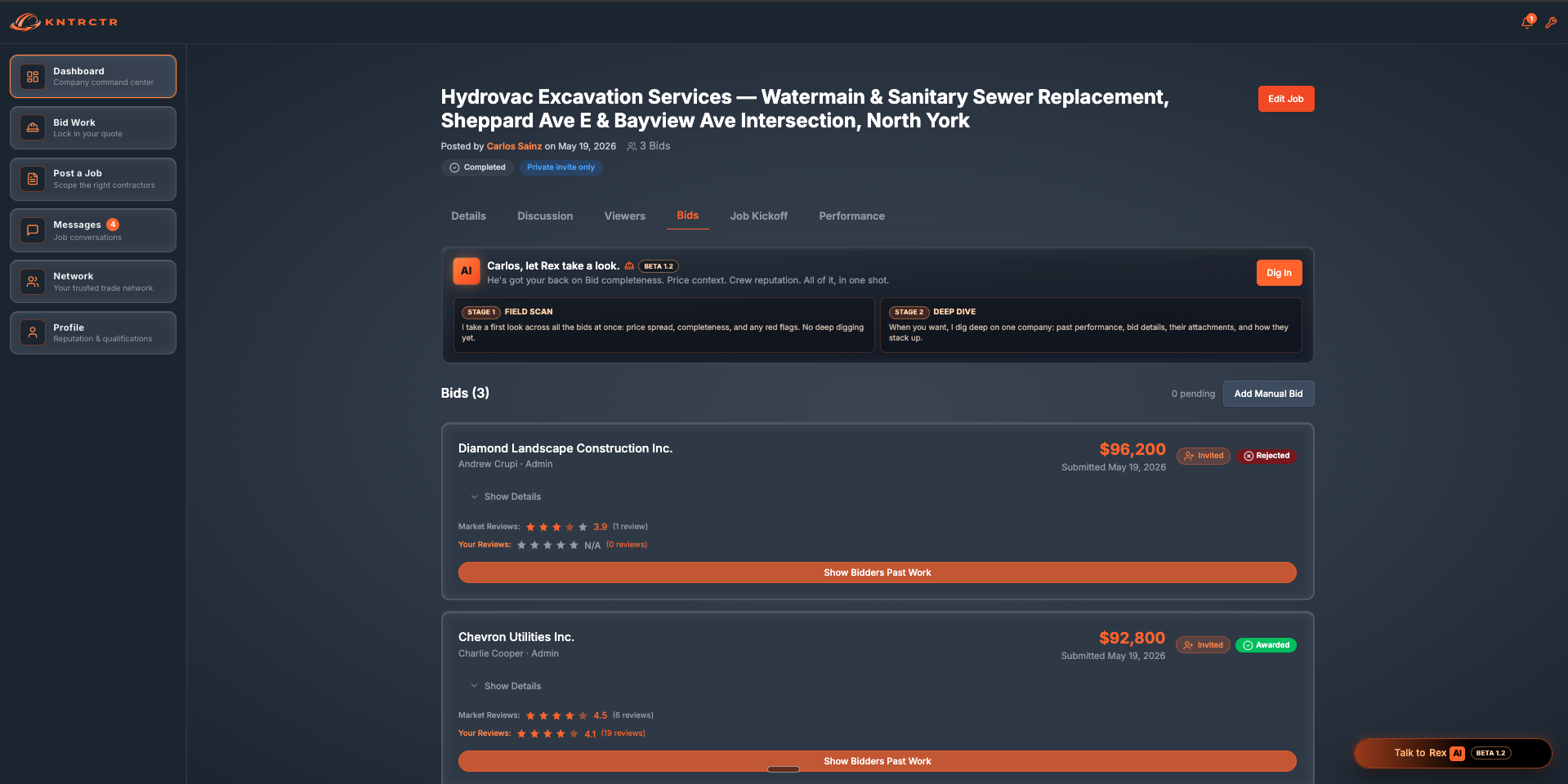1568x784 pixels.
Task: Click Chevron Utilities Your Reviews stars
Action: [547, 733]
